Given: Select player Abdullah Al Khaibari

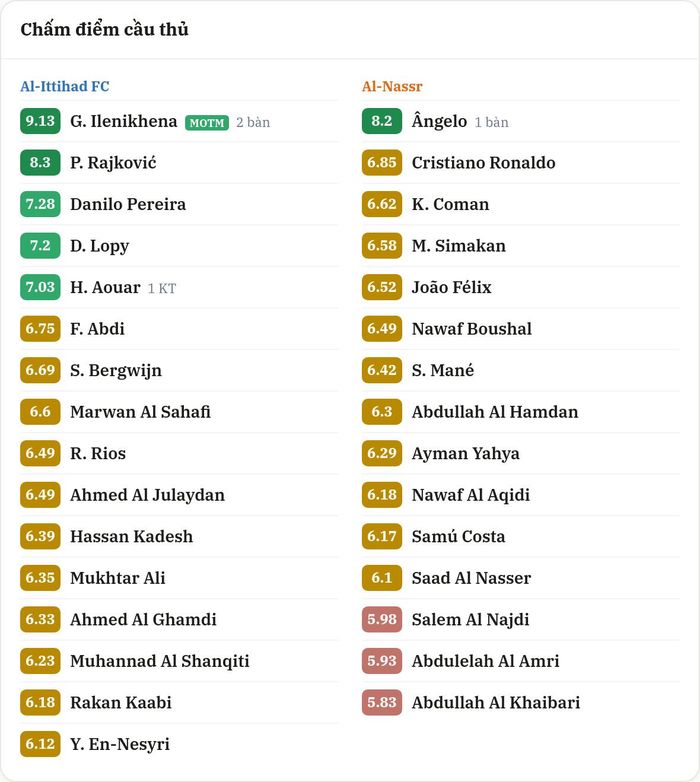Looking at the screenshot, I should [x=496, y=702].
